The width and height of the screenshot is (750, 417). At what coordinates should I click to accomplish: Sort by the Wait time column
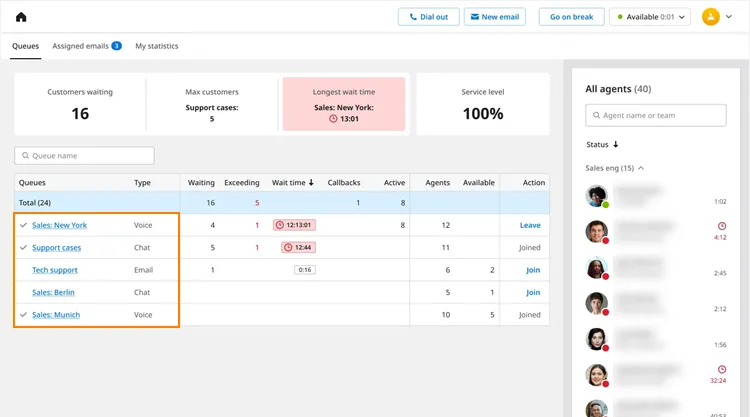click(x=292, y=183)
